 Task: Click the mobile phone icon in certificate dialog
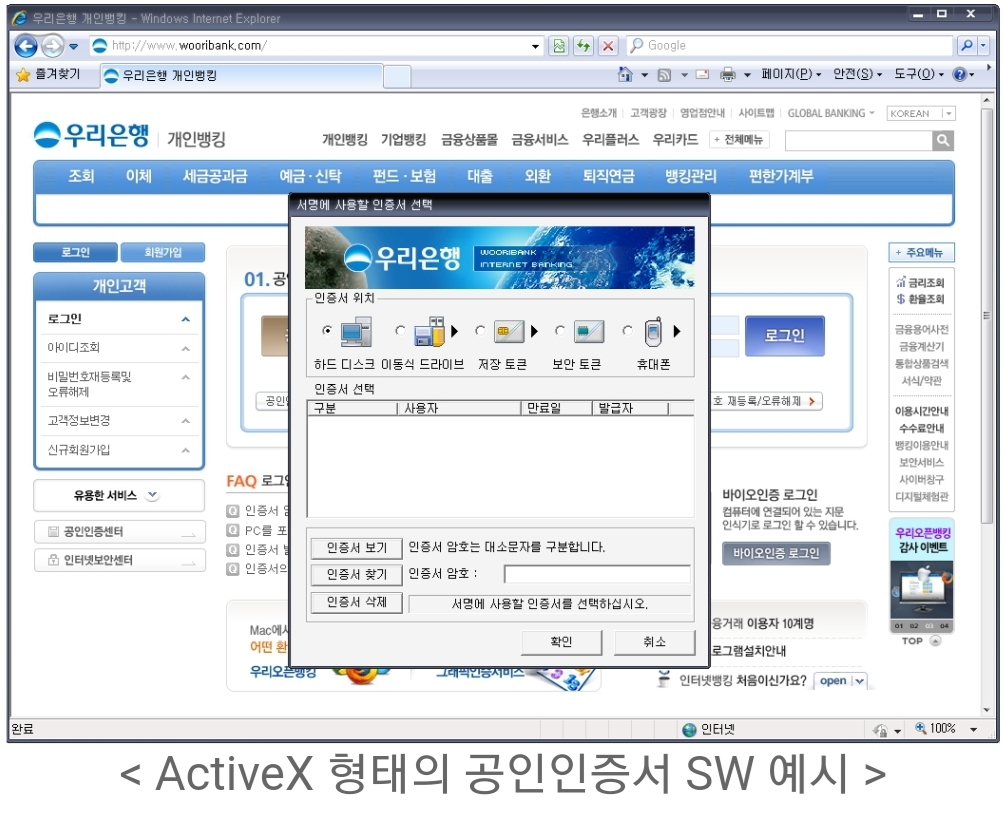(x=653, y=332)
